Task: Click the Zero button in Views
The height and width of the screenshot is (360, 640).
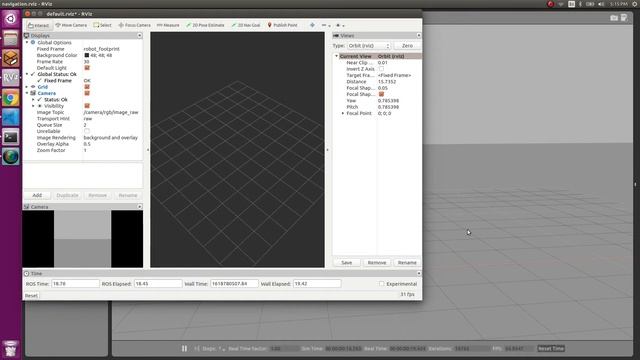Action: click(x=407, y=46)
